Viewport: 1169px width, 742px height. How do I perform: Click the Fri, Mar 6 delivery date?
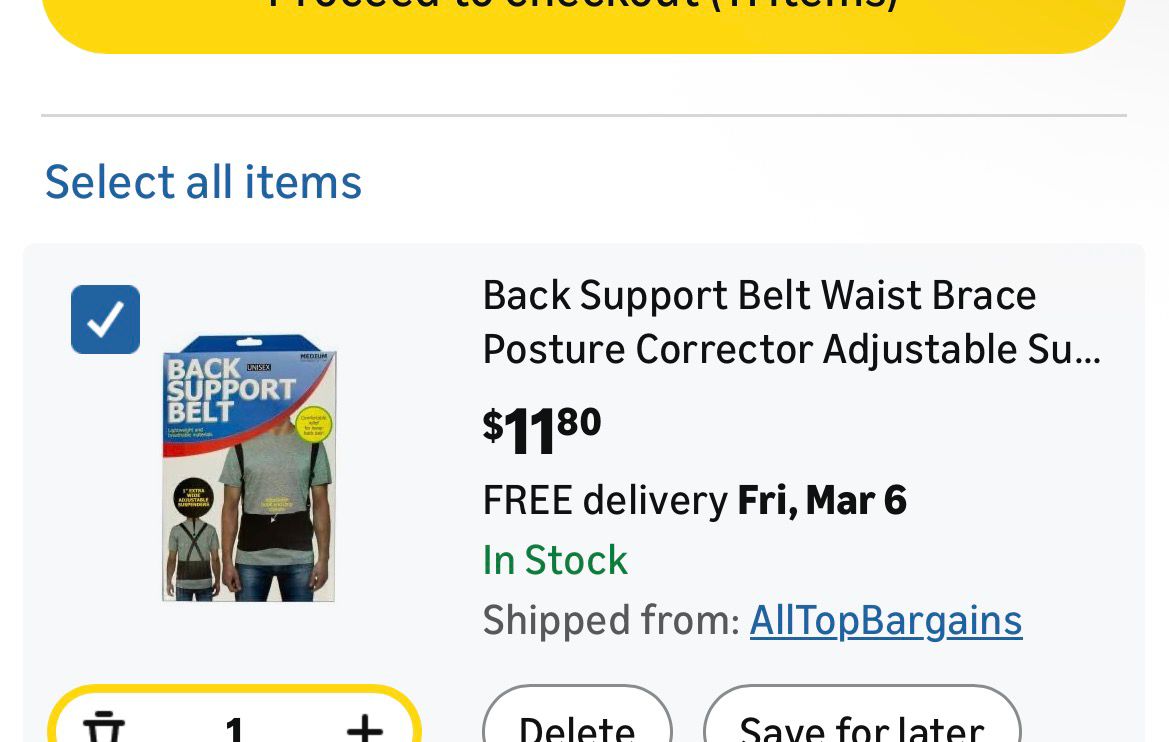click(x=821, y=500)
